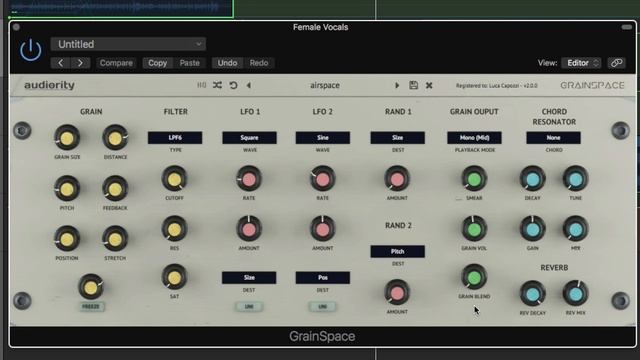Click the Distance knob

click(x=115, y=138)
